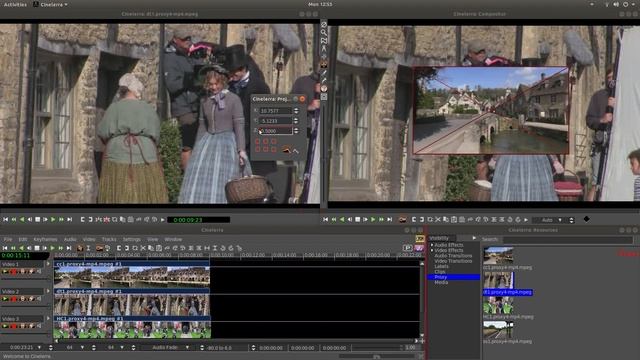Open the timeline zoom duration dropdown
640x360 pixels.
40,348
